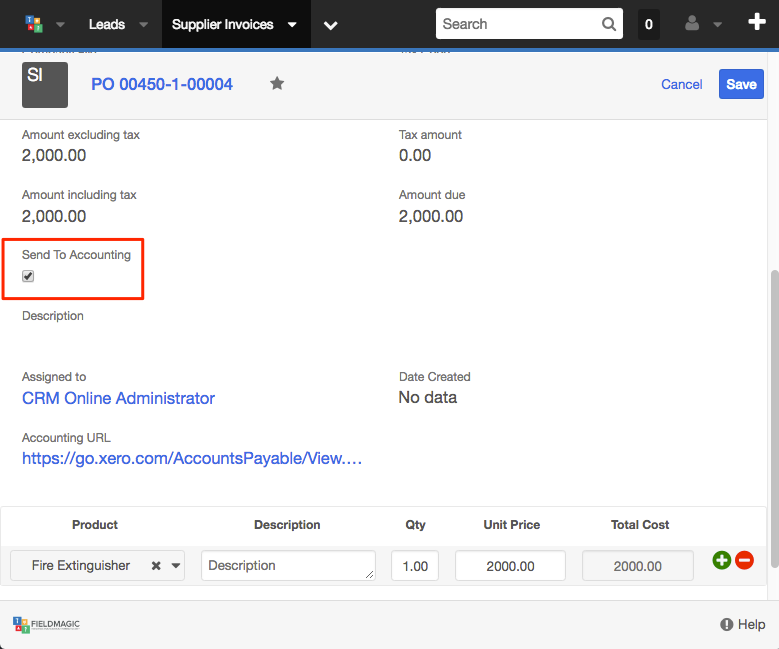Click the vertical page scrollbar
779x649 pixels.
[x=774, y=418]
